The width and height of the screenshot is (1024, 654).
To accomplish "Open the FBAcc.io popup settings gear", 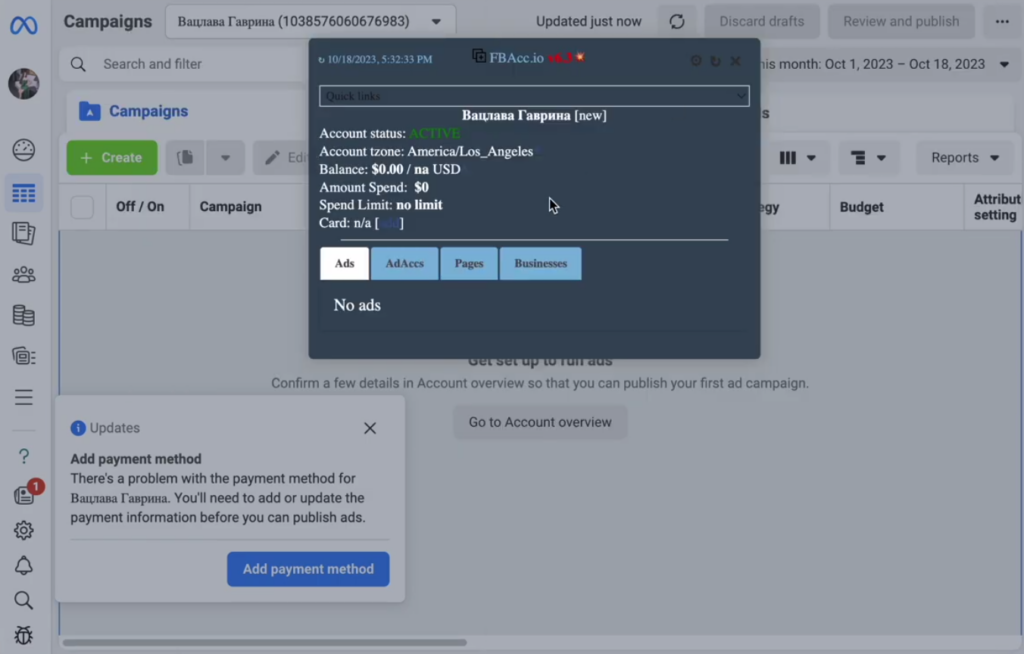I will pos(696,61).
